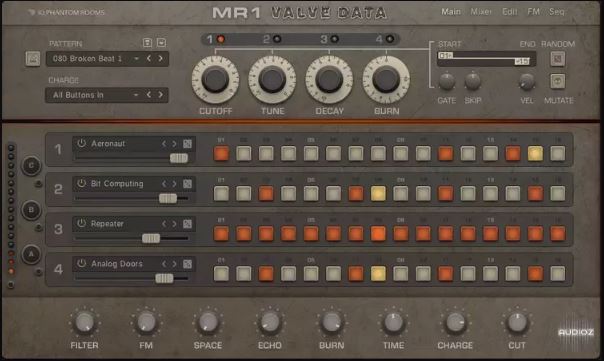Select next preset arrow for Repeater track
Viewport: 604px width, 361px height.
[x=174, y=224]
